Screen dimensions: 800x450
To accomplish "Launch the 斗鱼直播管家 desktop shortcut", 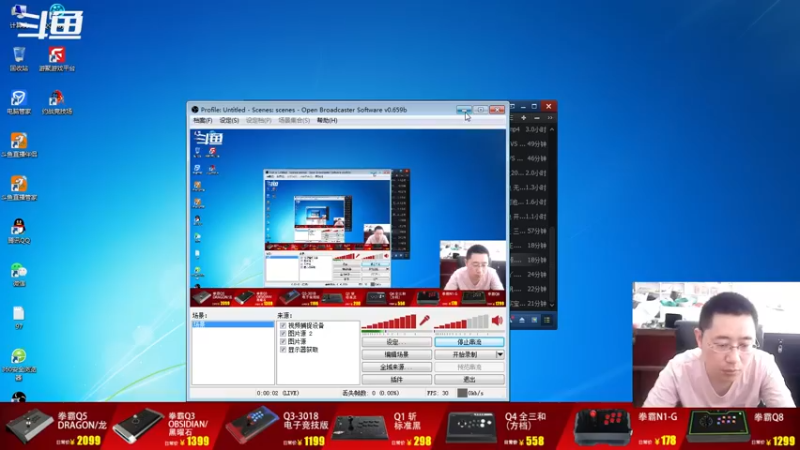I will pos(19,188).
